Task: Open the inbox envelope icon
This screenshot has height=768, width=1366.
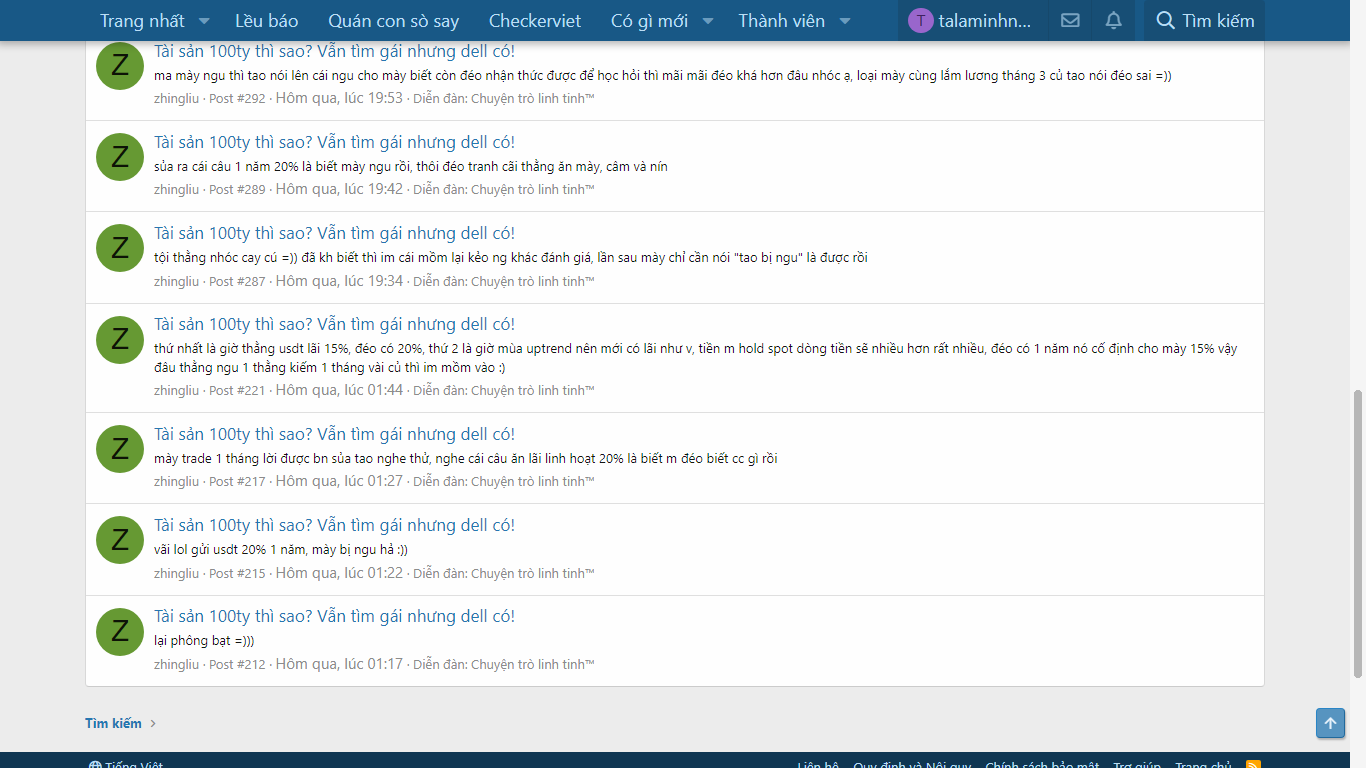Action: tap(1070, 21)
